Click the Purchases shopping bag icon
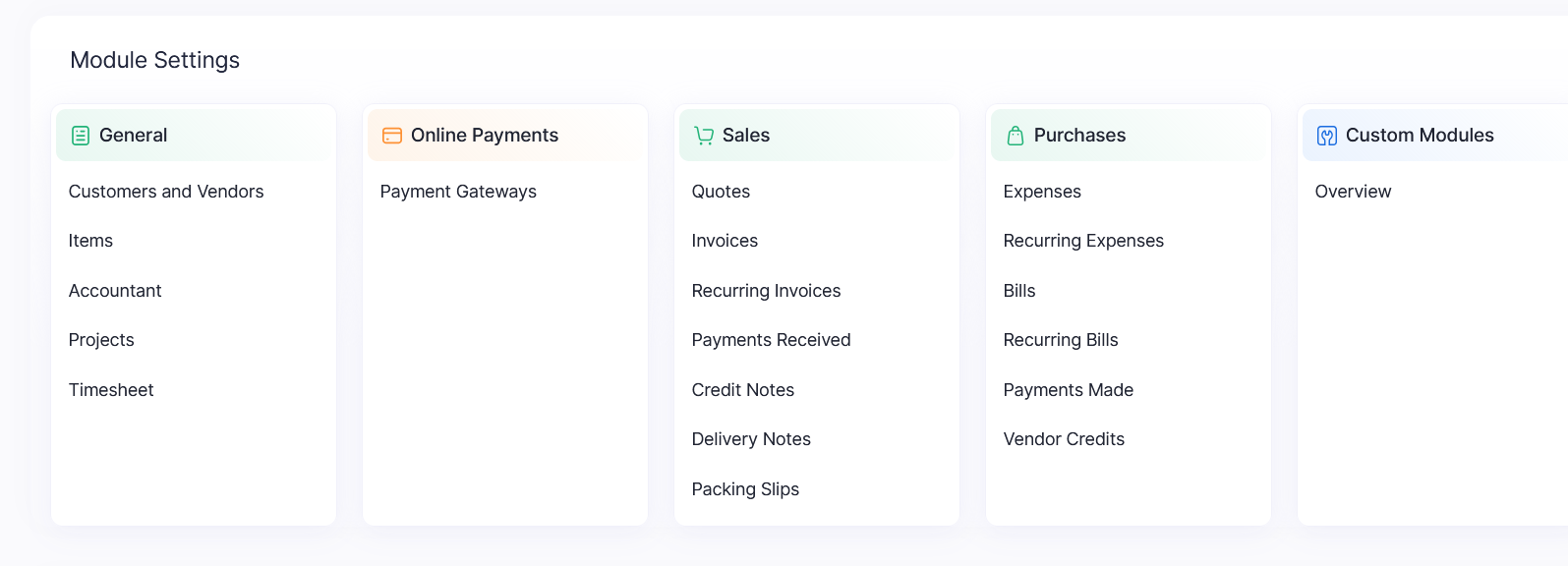 click(1016, 136)
